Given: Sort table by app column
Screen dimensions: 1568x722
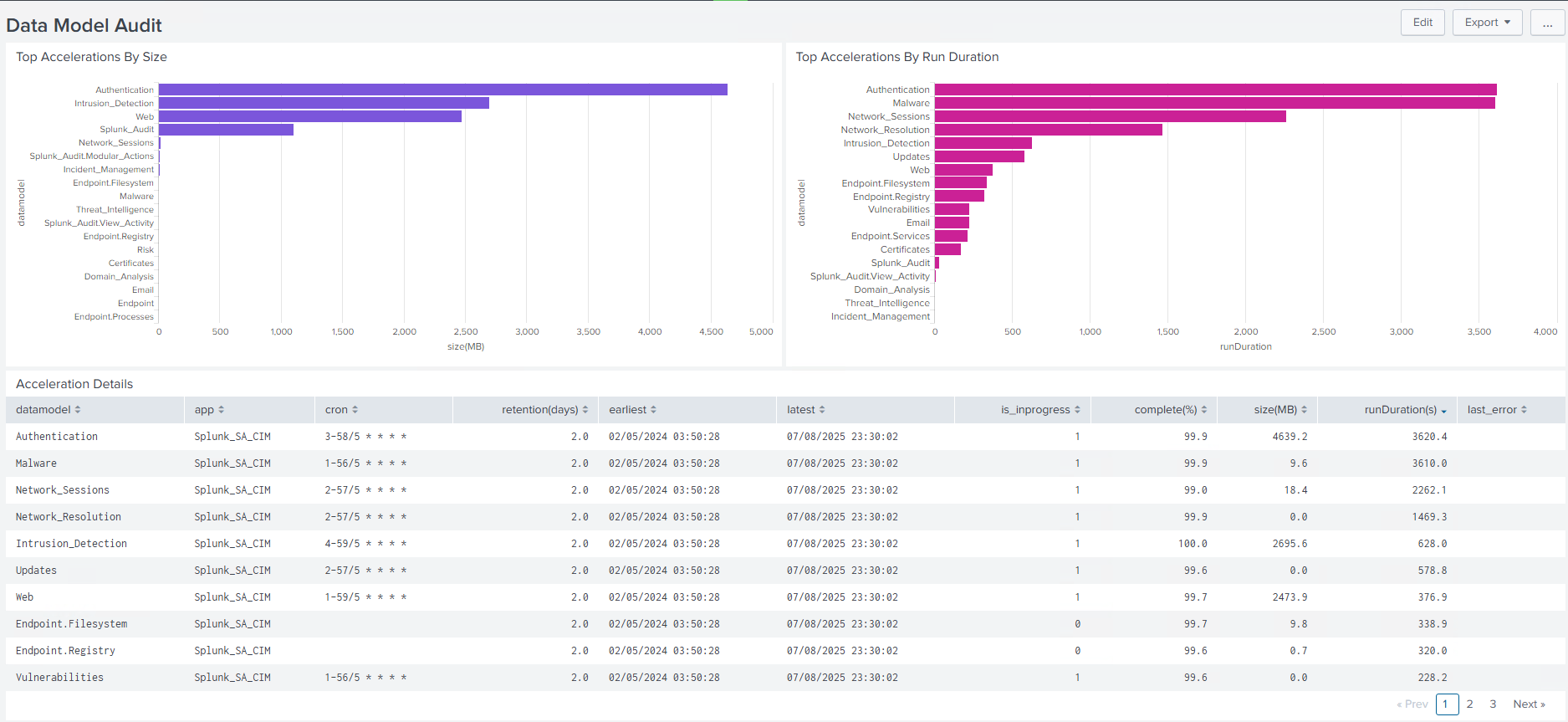Looking at the screenshot, I should click(x=209, y=410).
